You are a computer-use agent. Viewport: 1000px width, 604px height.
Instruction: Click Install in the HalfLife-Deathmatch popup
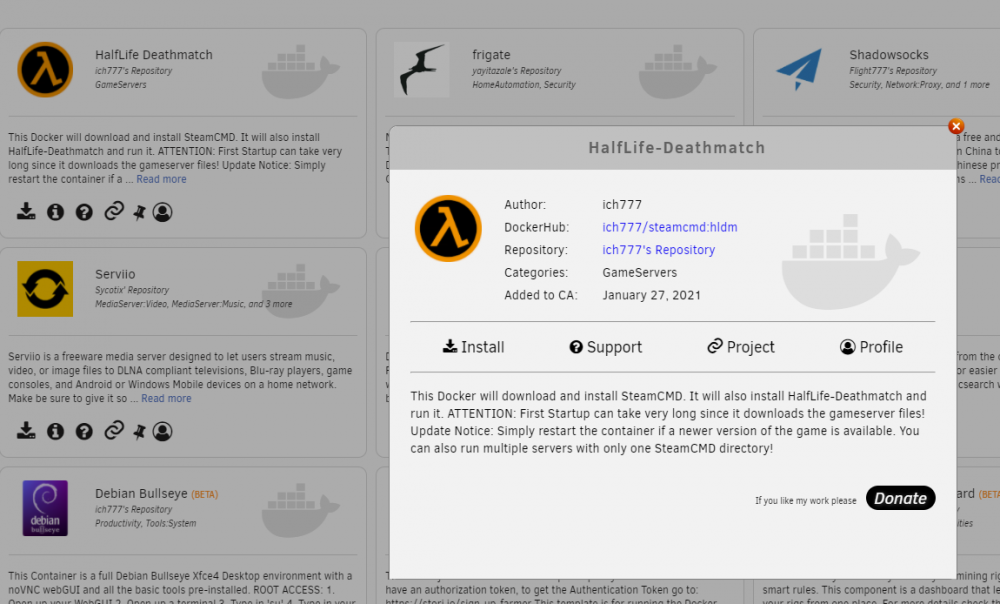click(473, 347)
